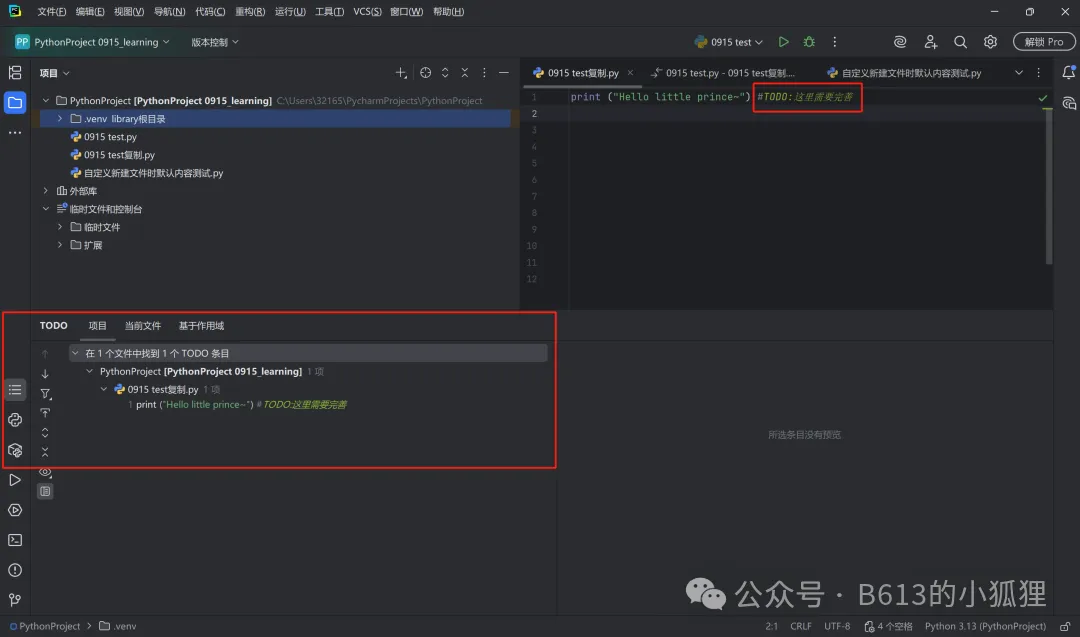Open notifications bell icon
This screenshot has height=637, width=1080.
click(x=1068, y=72)
